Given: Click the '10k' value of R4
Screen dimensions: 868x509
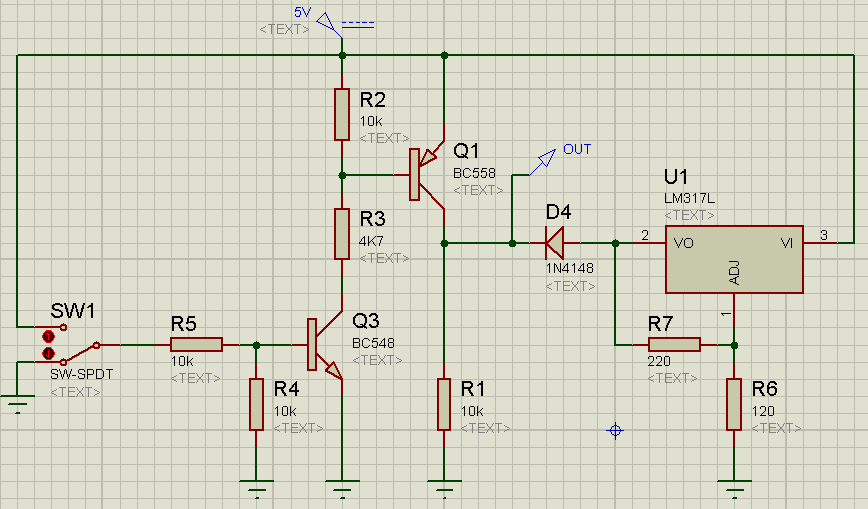Looking at the screenshot, I should (x=285, y=412).
